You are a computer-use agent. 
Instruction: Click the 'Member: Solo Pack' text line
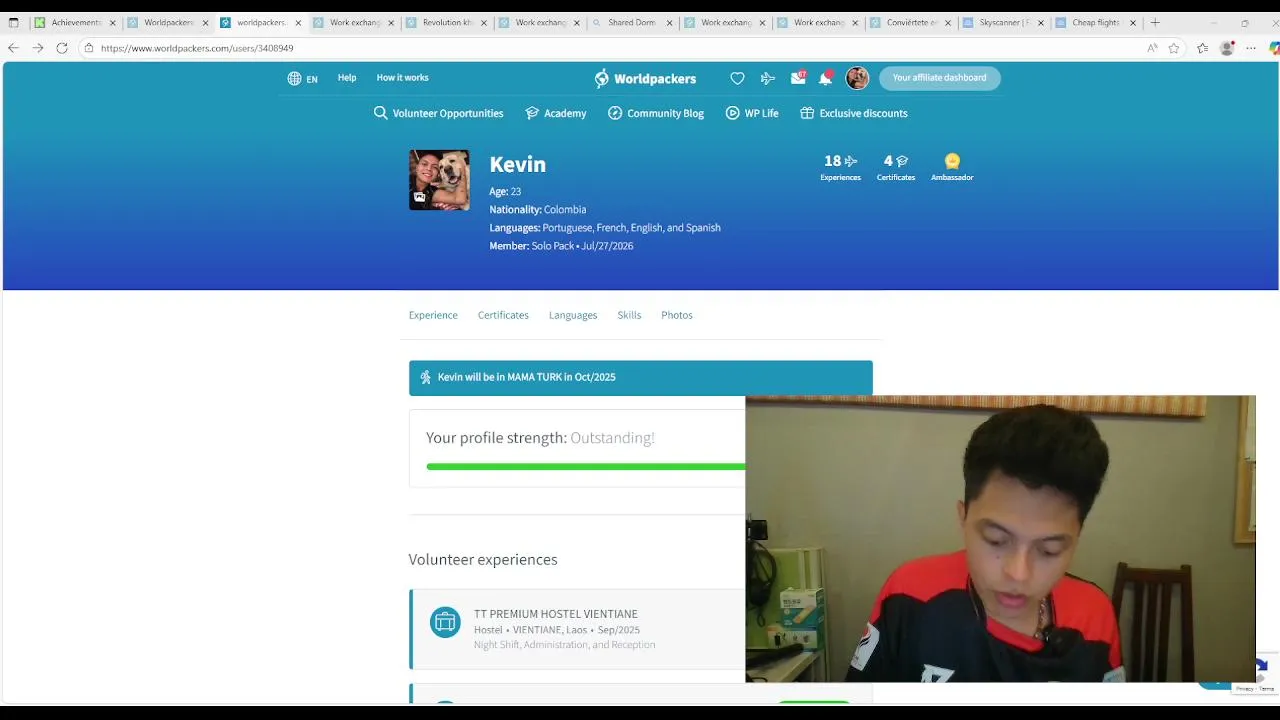(561, 246)
